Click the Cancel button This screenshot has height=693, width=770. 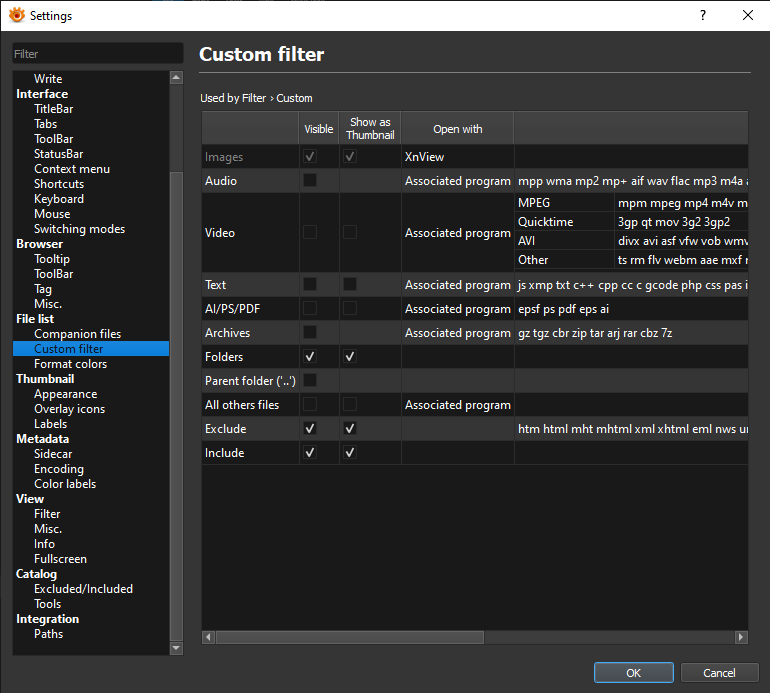click(719, 673)
